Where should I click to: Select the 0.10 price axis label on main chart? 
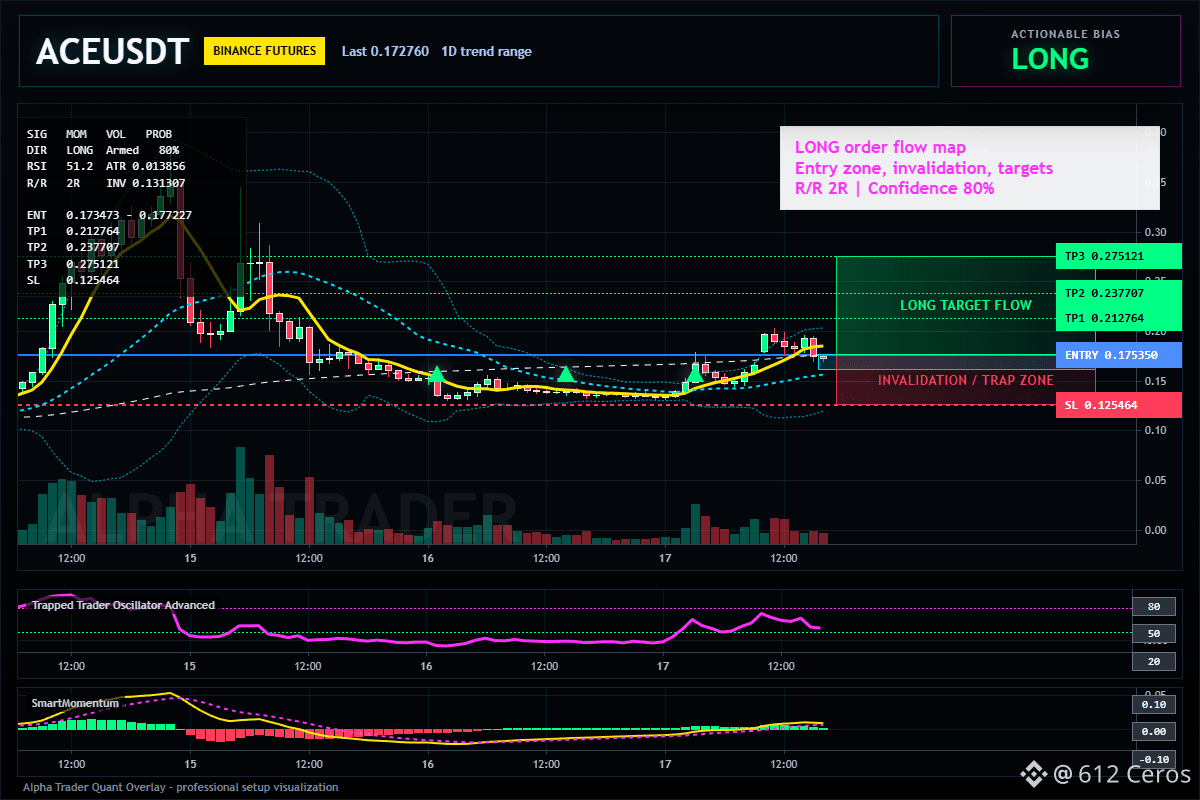(1155, 430)
